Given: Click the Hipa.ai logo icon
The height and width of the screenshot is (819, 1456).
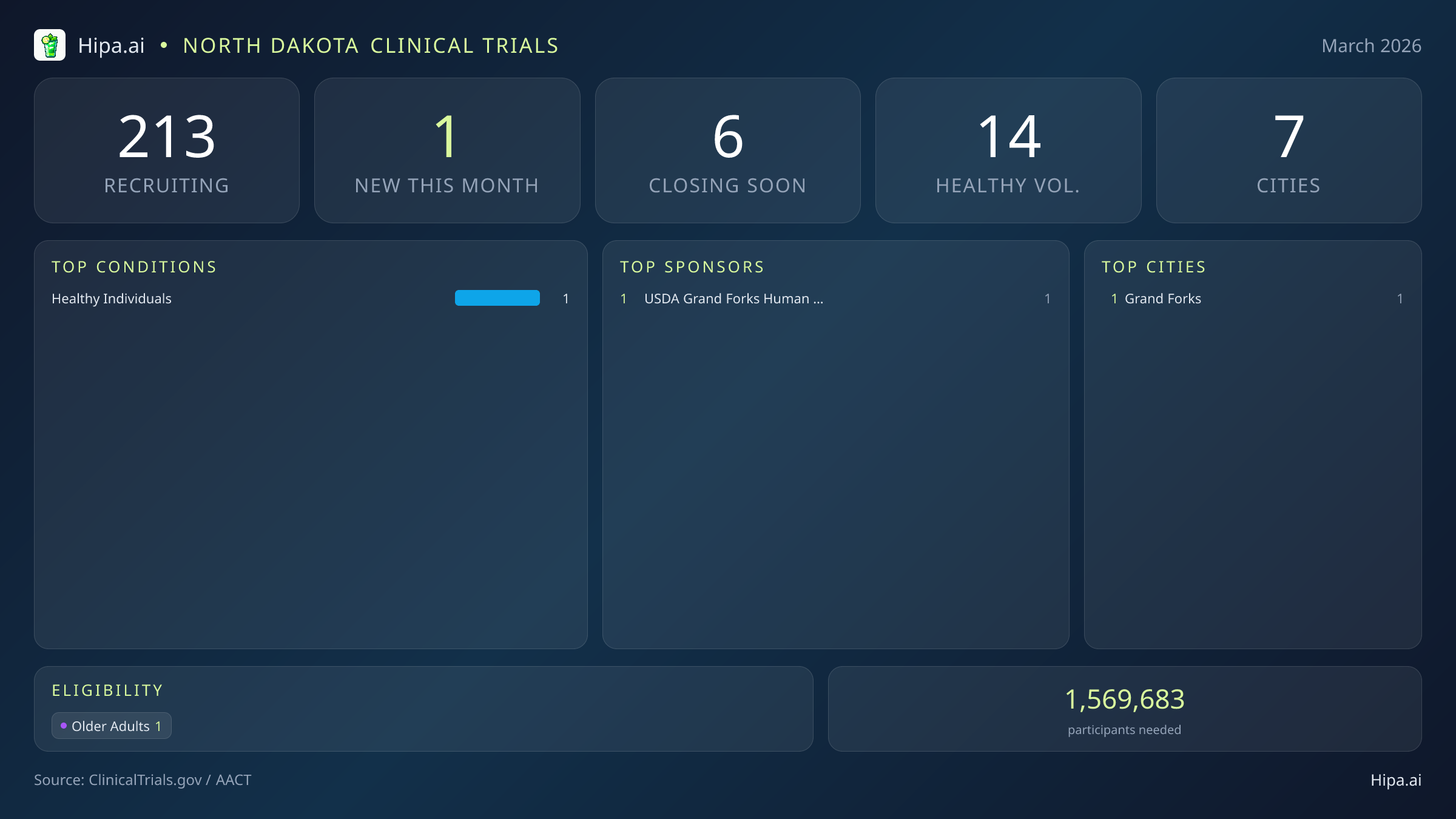Looking at the screenshot, I should tap(50, 44).
